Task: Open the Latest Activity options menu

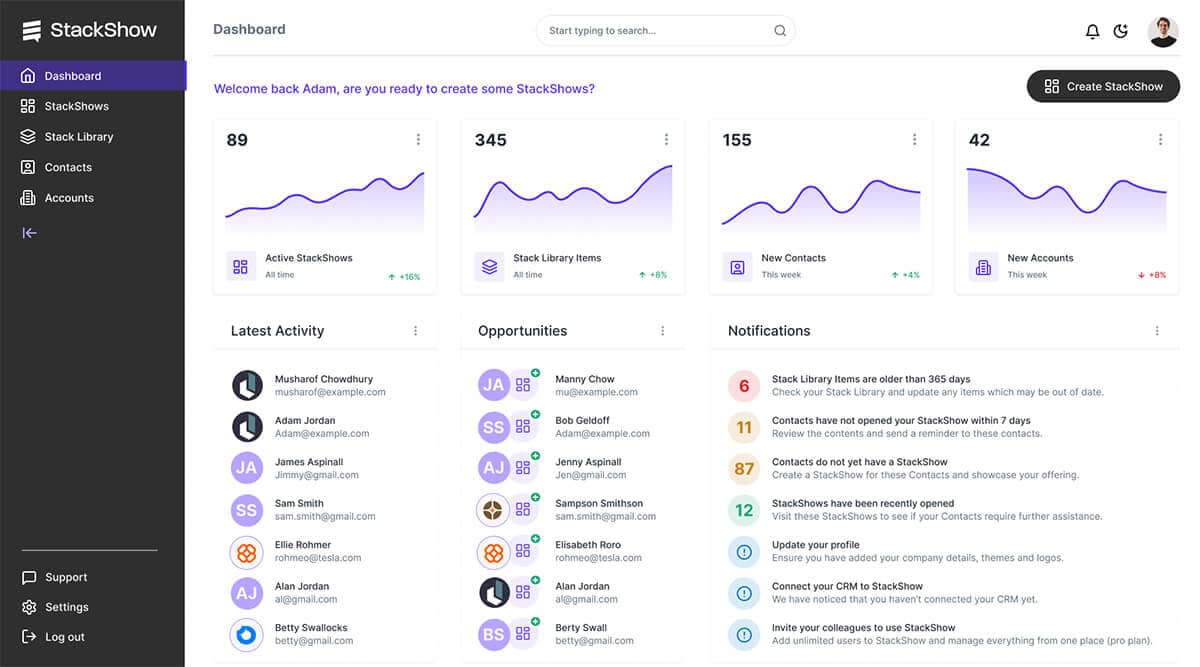Action: click(415, 330)
